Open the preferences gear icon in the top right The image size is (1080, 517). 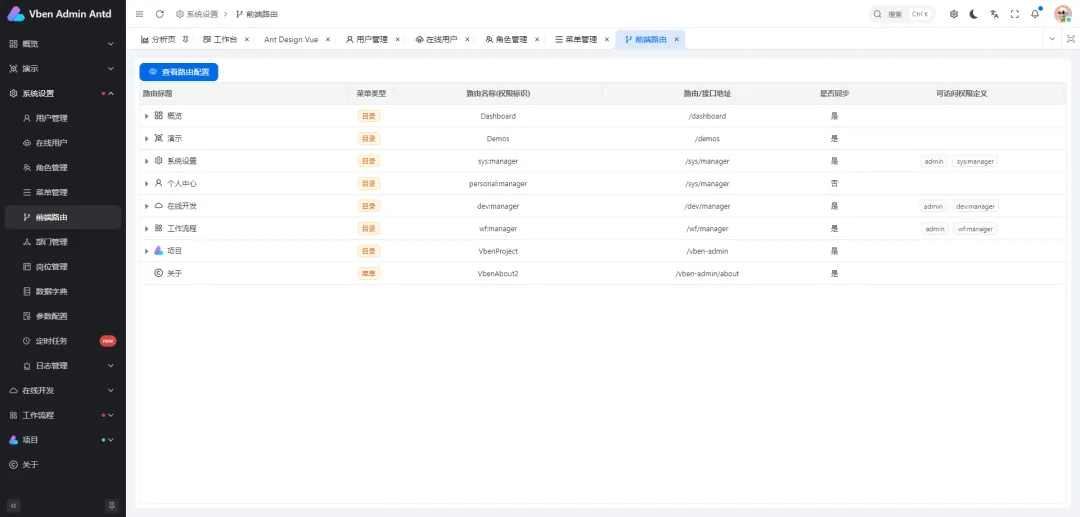point(954,14)
